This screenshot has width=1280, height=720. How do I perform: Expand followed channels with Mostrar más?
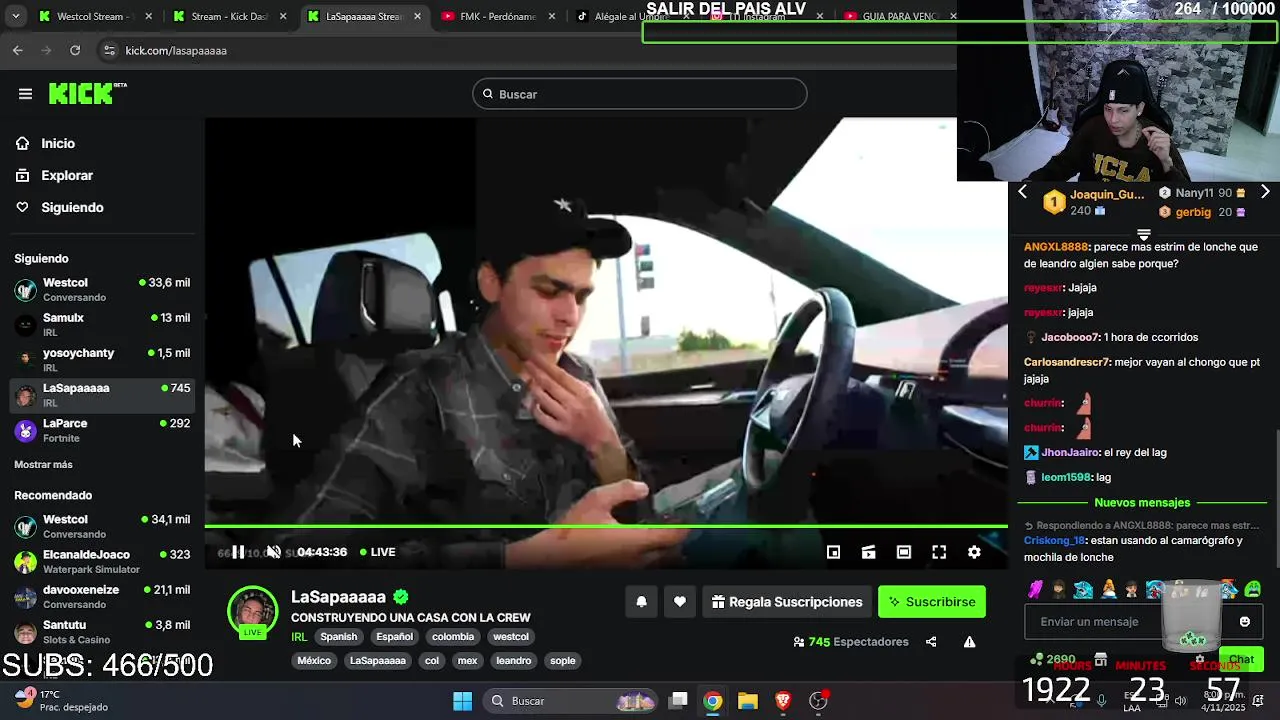coord(43,465)
